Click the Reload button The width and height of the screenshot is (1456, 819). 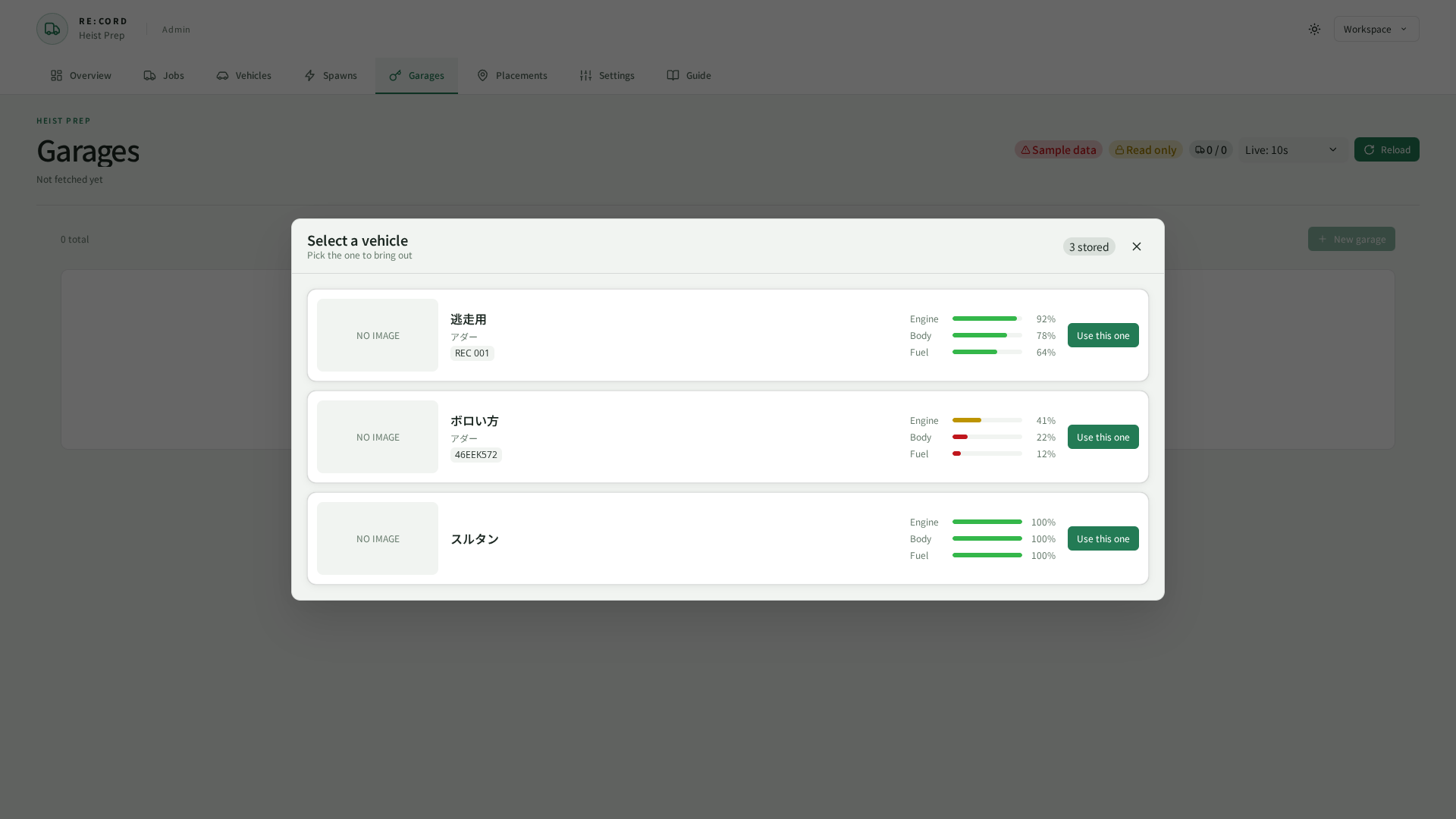1387,149
